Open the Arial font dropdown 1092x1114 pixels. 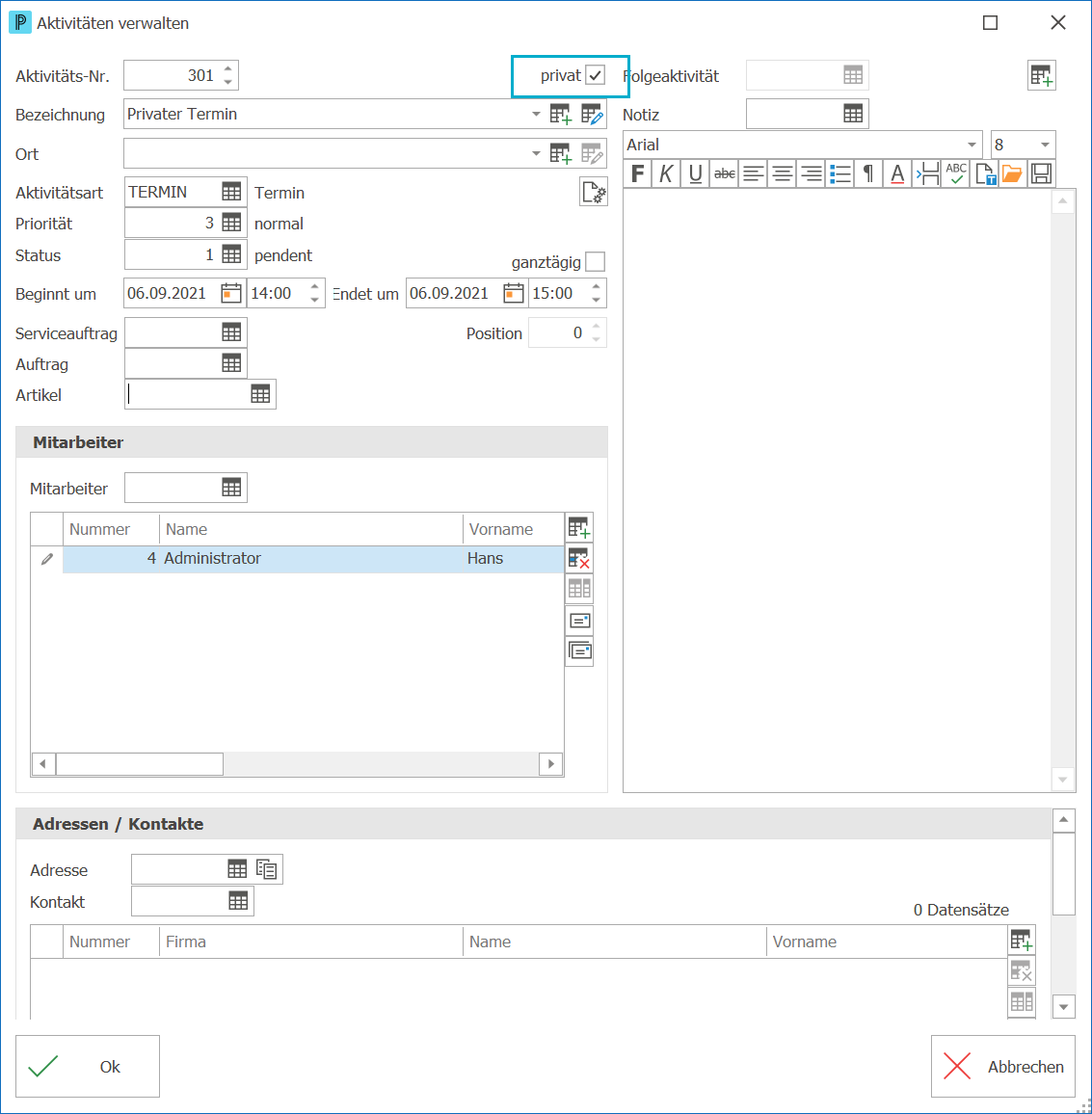[972, 145]
